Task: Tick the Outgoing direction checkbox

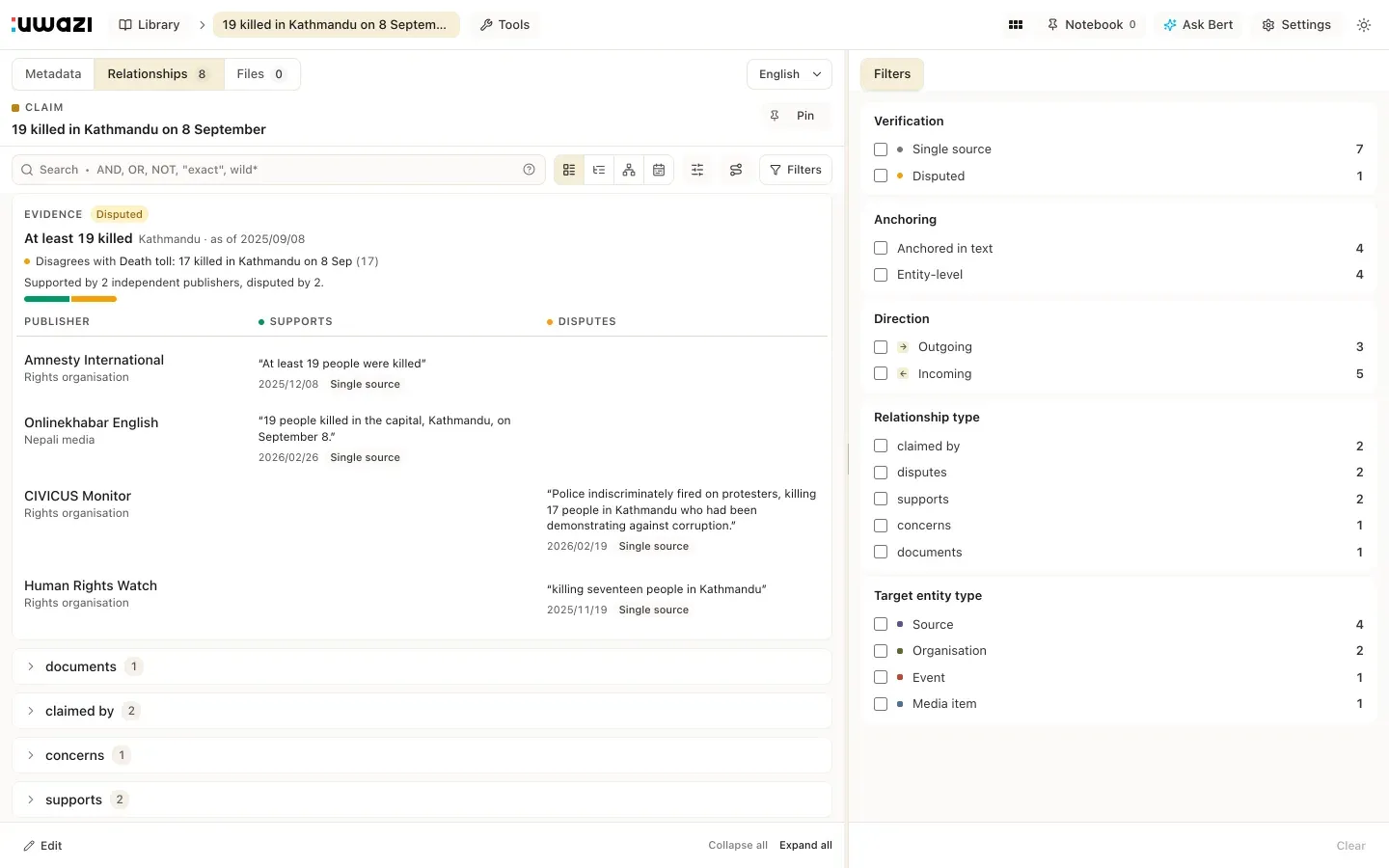Action: (x=881, y=347)
